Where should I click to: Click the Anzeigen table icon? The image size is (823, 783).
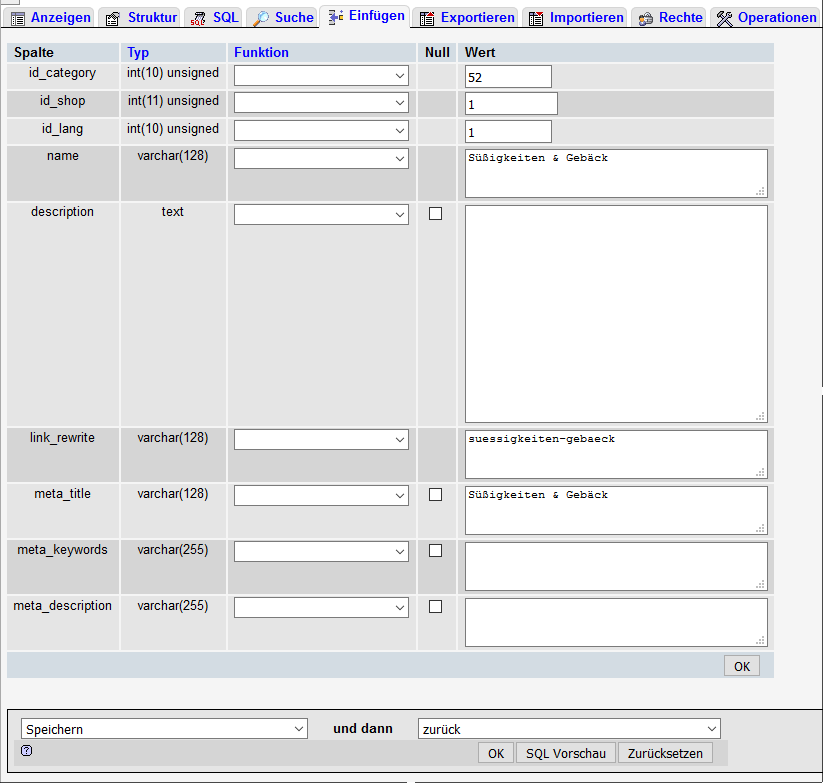pyautogui.click(x=18, y=19)
